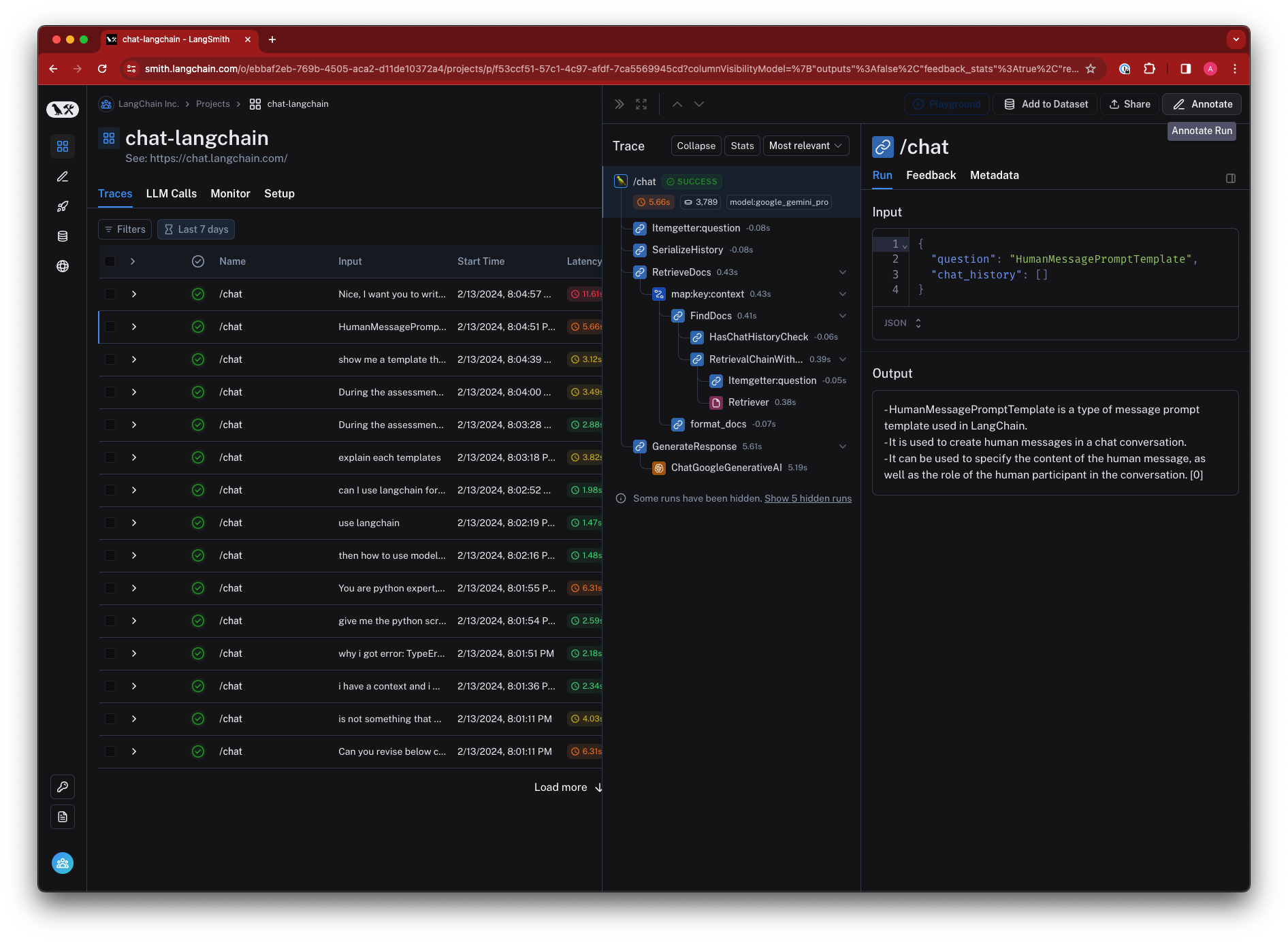Open the documentation page icon in sidebar
This screenshot has height=942, width=1288.
tap(63, 817)
